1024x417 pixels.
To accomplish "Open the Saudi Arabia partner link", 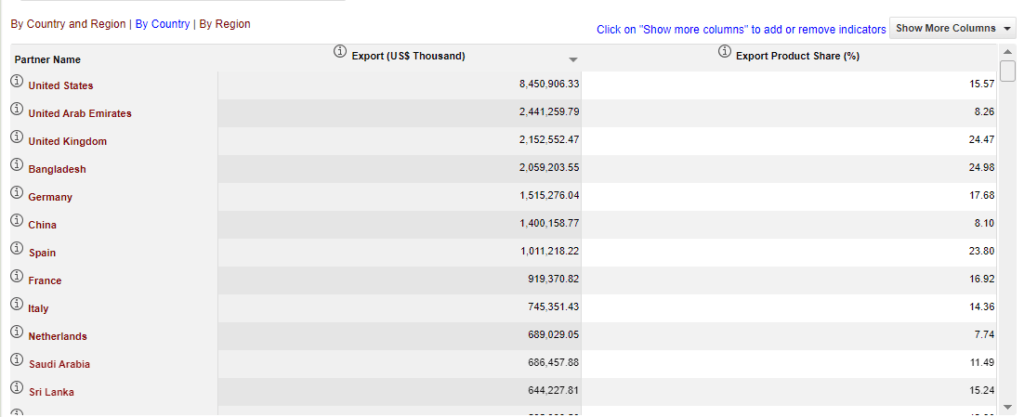I will coord(59,364).
